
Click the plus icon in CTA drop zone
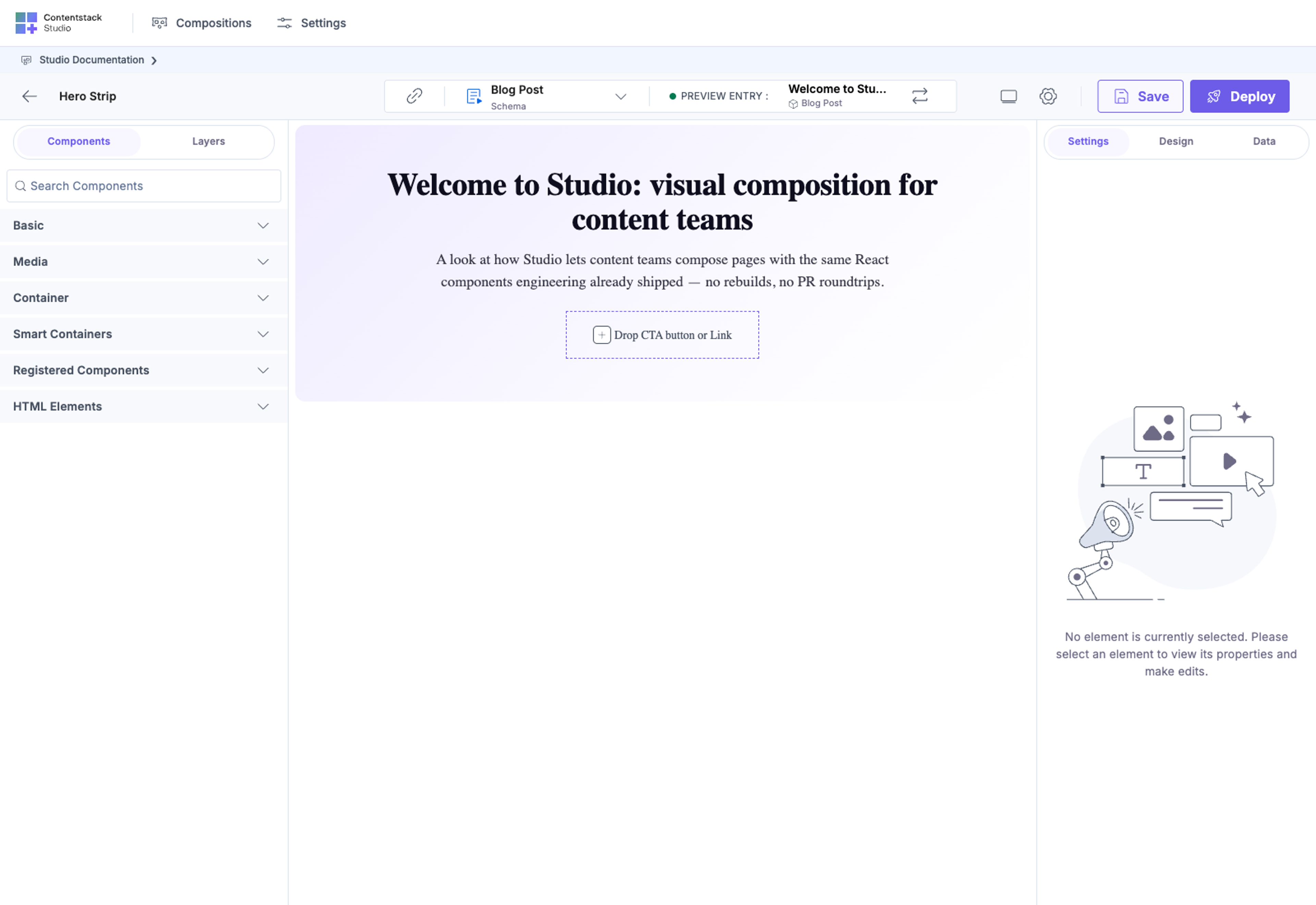click(601, 335)
